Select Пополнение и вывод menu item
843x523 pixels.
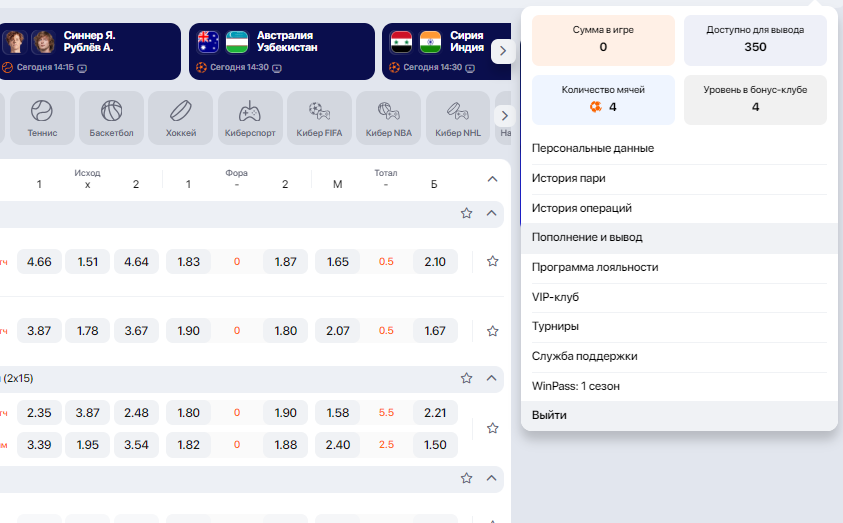tap(679, 238)
